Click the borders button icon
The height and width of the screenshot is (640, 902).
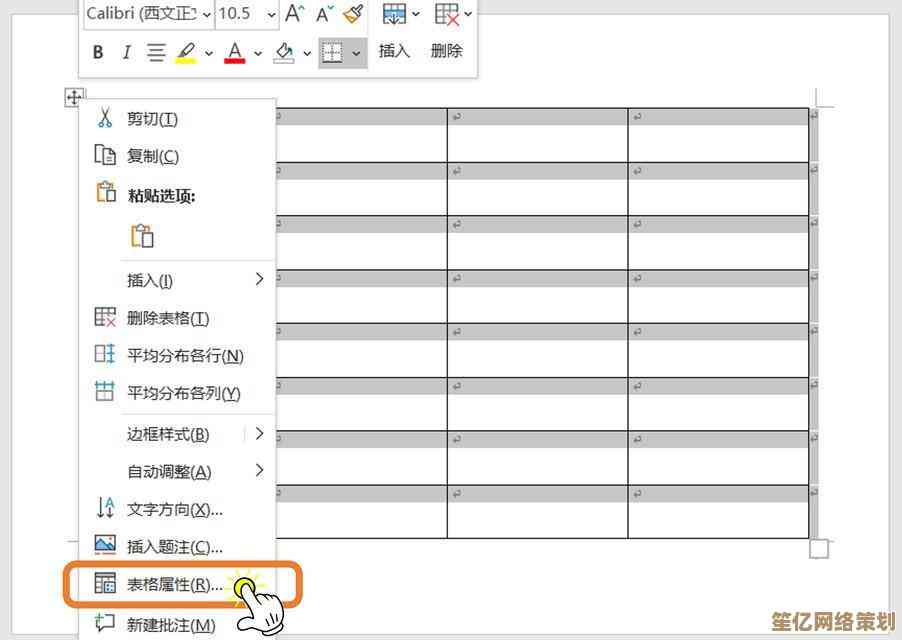(331, 52)
